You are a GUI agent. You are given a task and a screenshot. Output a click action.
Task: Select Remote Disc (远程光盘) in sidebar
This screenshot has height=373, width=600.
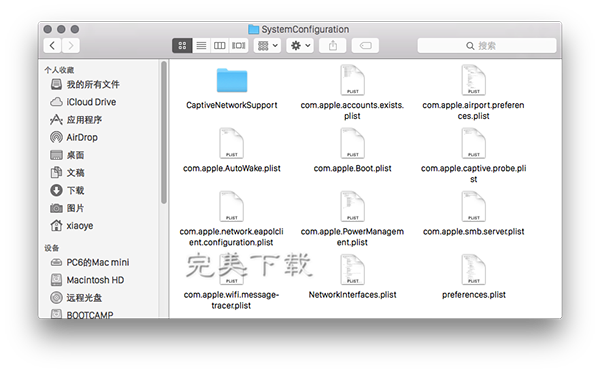76,298
